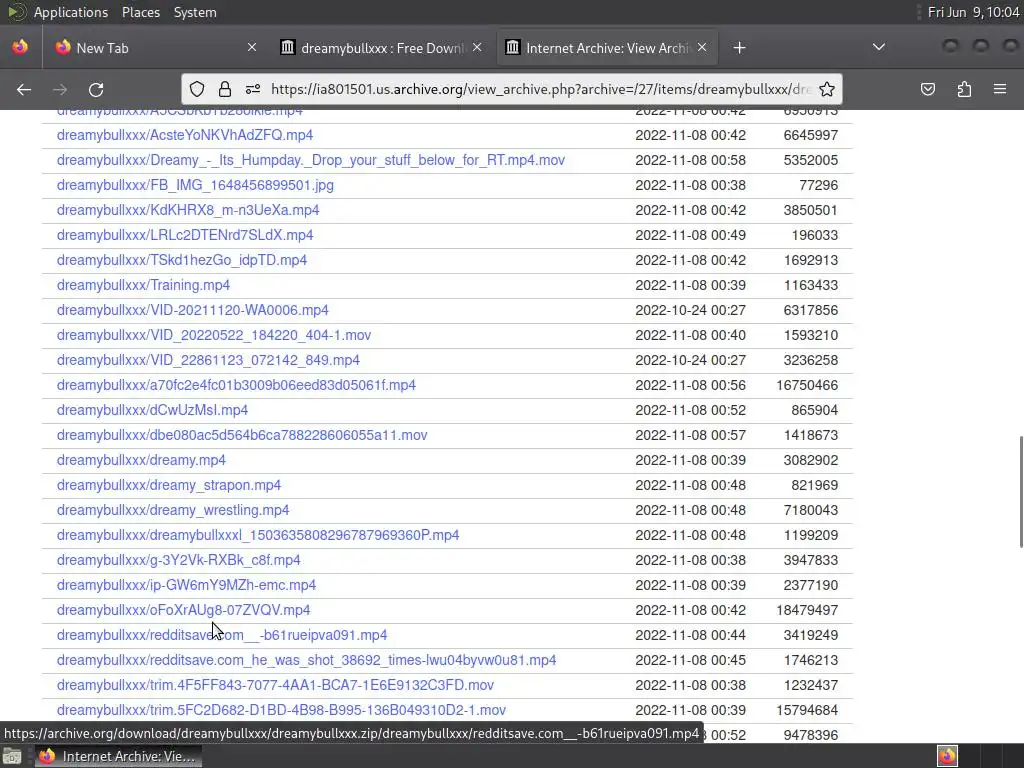The image size is (1024, 768).
Task: Open TSkd1hezGo_idpTD.mp4 link
Action: coord(182,260)
